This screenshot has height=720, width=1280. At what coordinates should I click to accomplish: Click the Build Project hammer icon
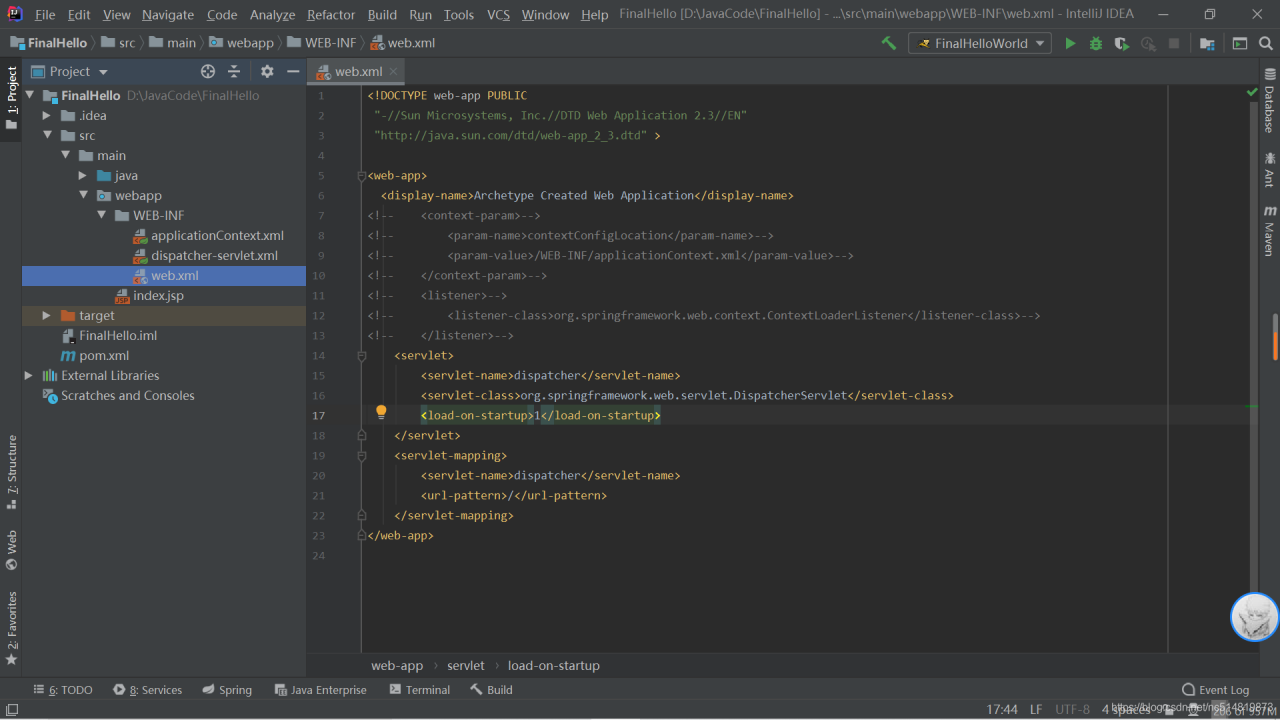pyautogui.click(x=888, y=43)
